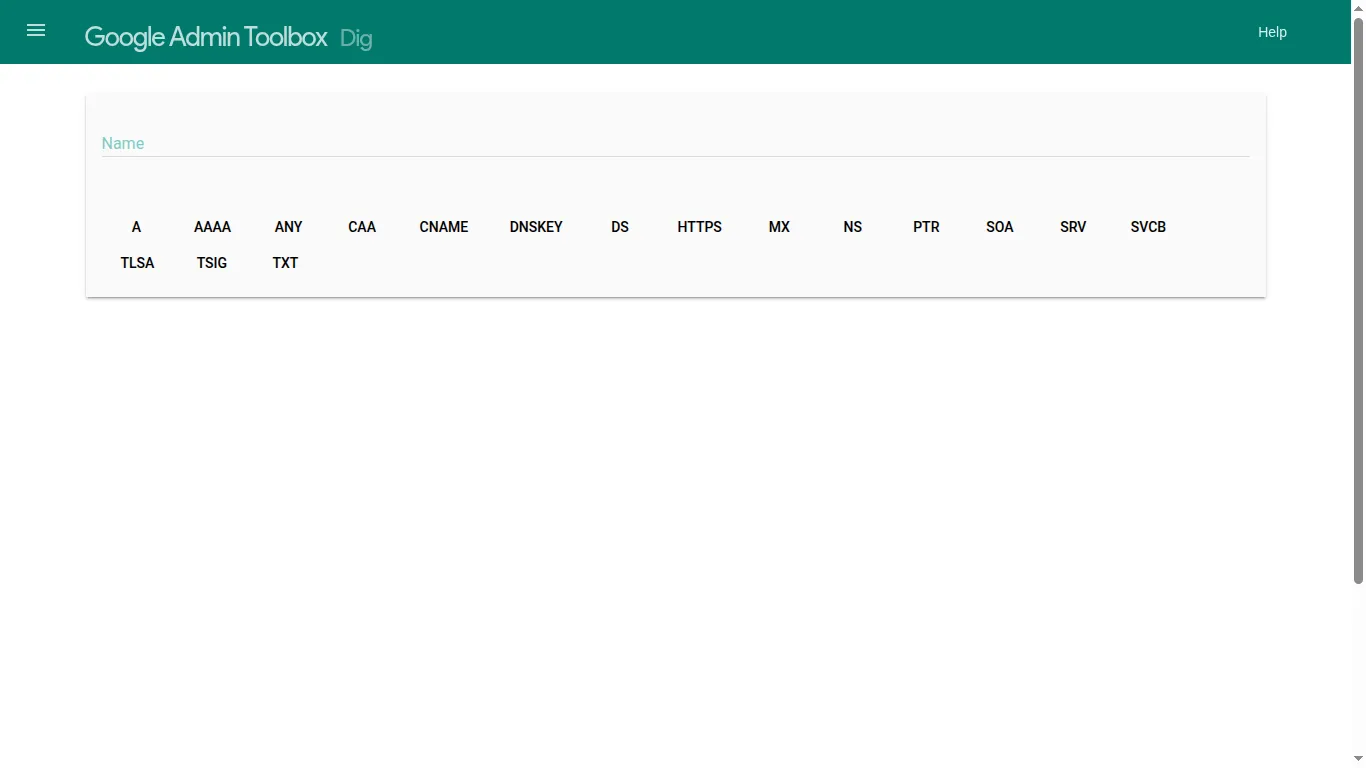The width and height of the screenshot is (1366, 768).
Task: Select the TXT record lookup
Action: (285, 263)
